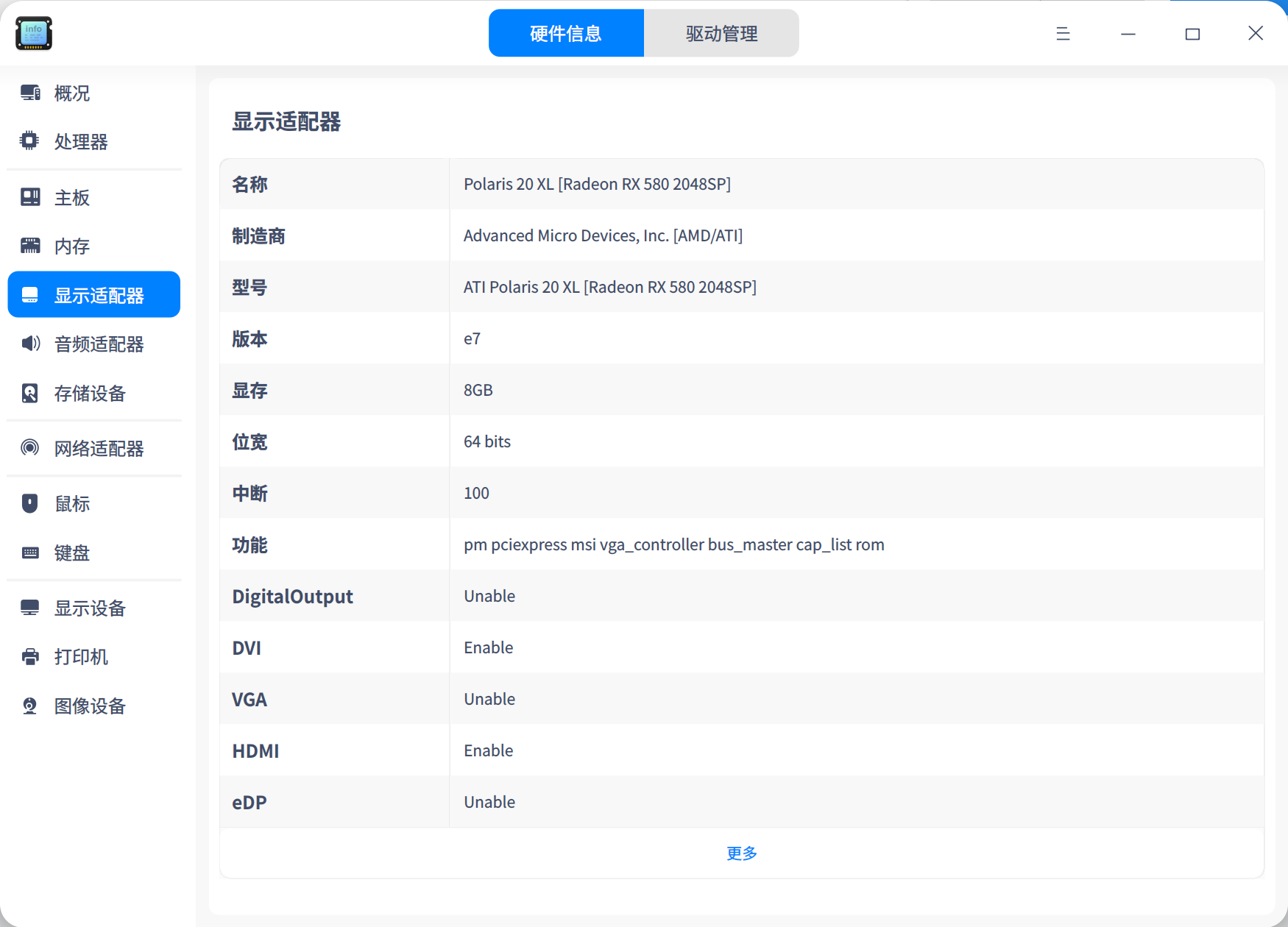Select 键盘 in the sidebar
The height and width of the screenshot is (927, 1288).
click(x=94, y=553)
